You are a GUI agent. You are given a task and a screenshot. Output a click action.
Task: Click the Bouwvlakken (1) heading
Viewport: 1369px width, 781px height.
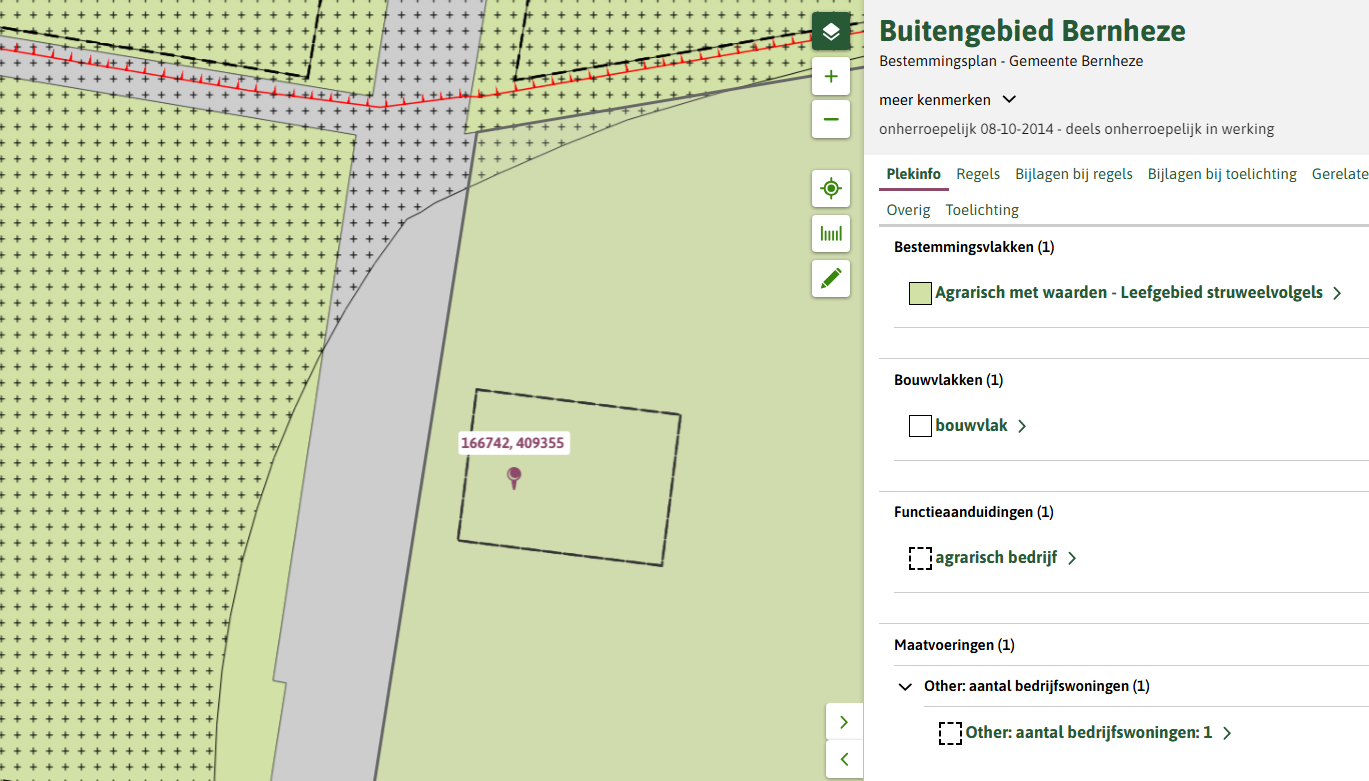[x=948, y=380]
